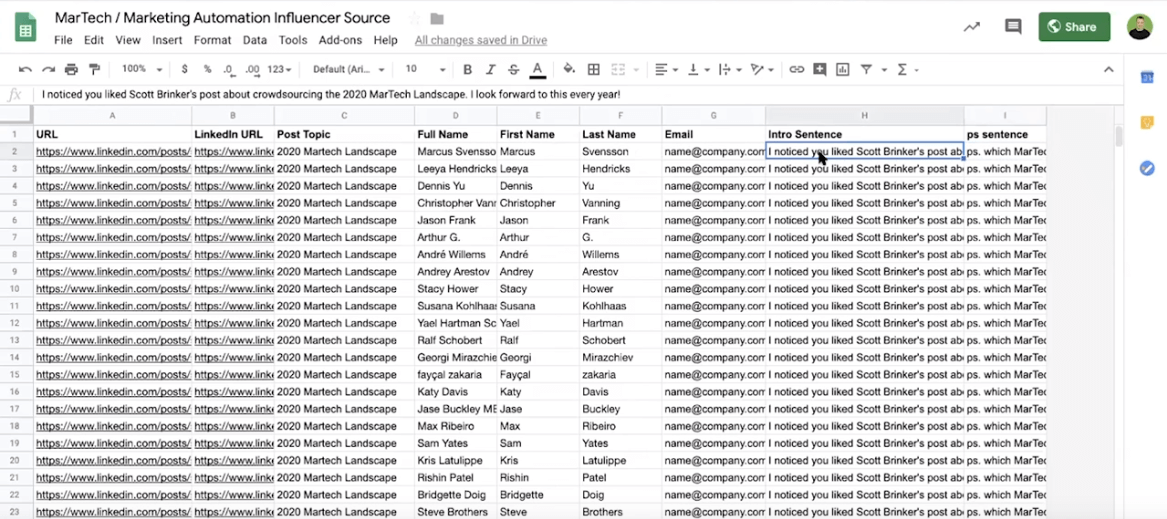Select the Email cell for Leeya Hendricks

713,169
